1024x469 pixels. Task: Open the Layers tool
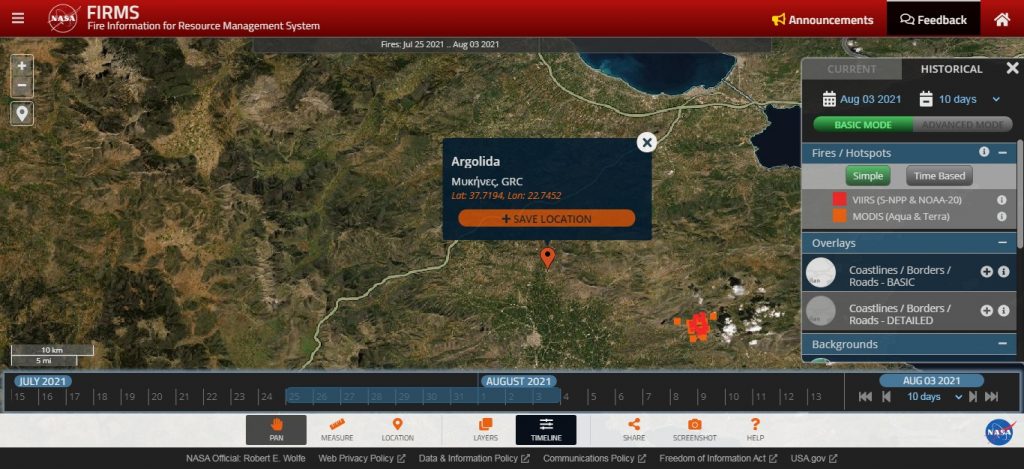pyautogui.click(x=485, y=430)
